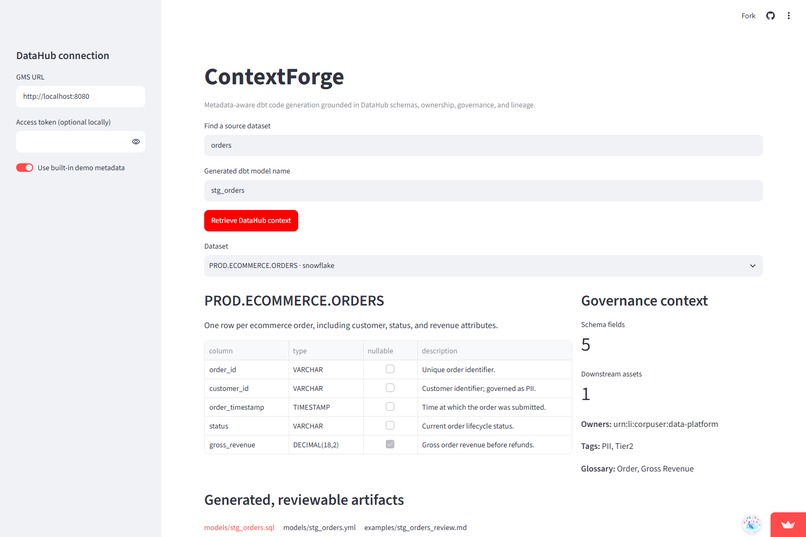Switch to models/stg_orders.sql tab
The image size is (806, 537).
(x=239, y=527)
